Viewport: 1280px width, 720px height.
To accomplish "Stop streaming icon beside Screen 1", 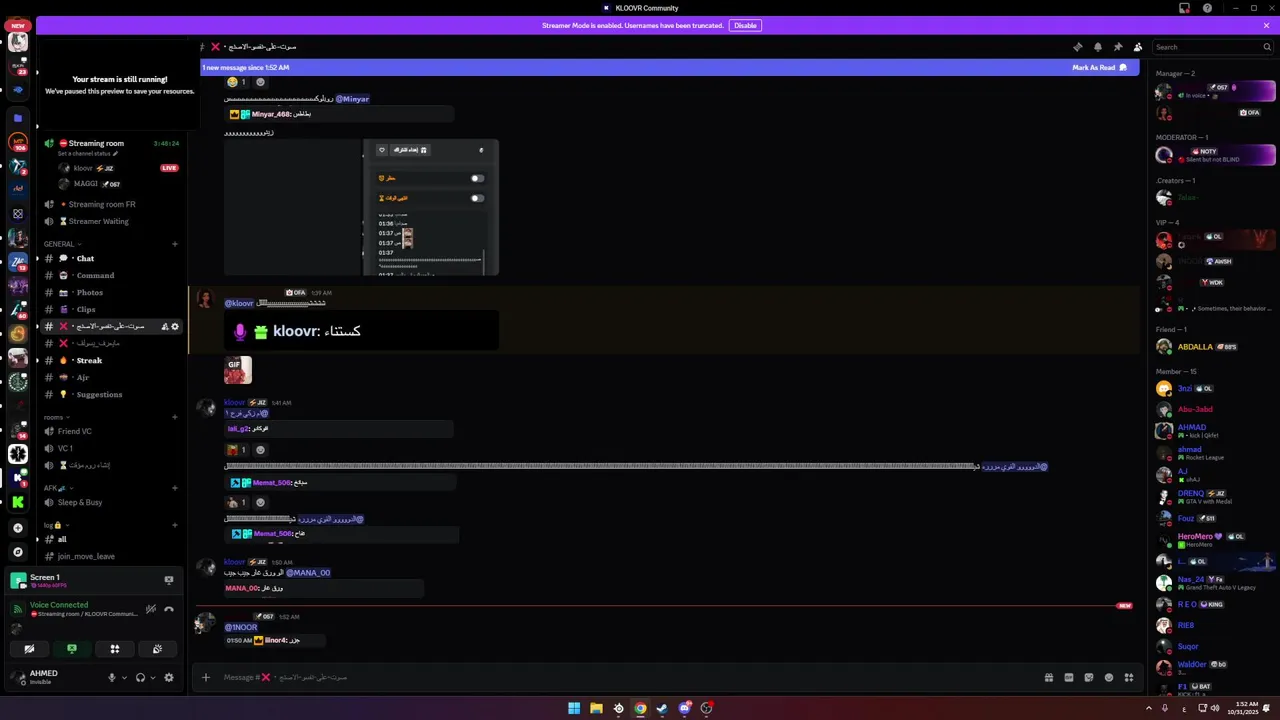I will (168, 580).
